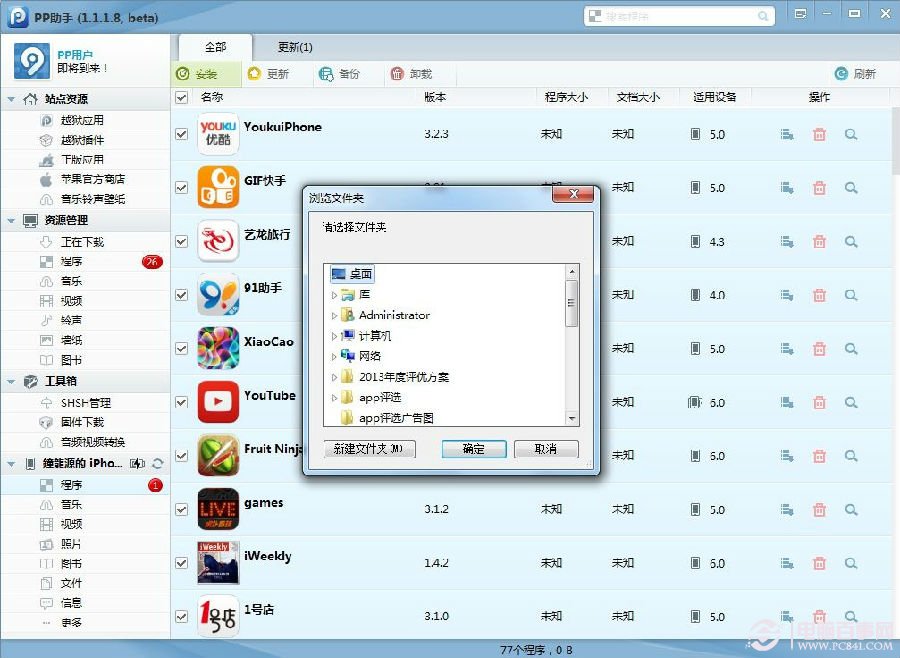Click the magnifier icon in games row
The width and height of the screenshot is (900, 658).
[851, 509]
